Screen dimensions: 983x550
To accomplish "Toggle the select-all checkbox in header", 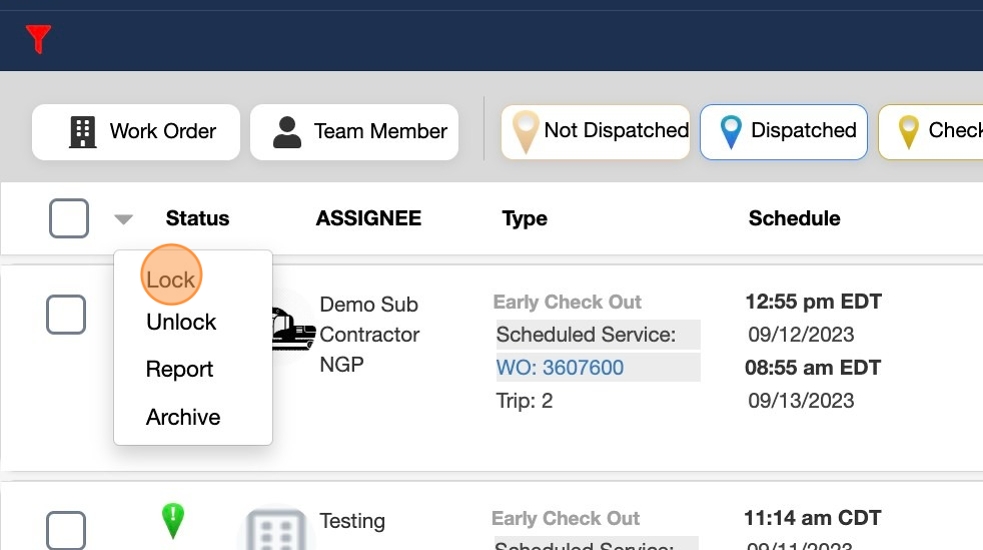I will [x=68, y=218].
